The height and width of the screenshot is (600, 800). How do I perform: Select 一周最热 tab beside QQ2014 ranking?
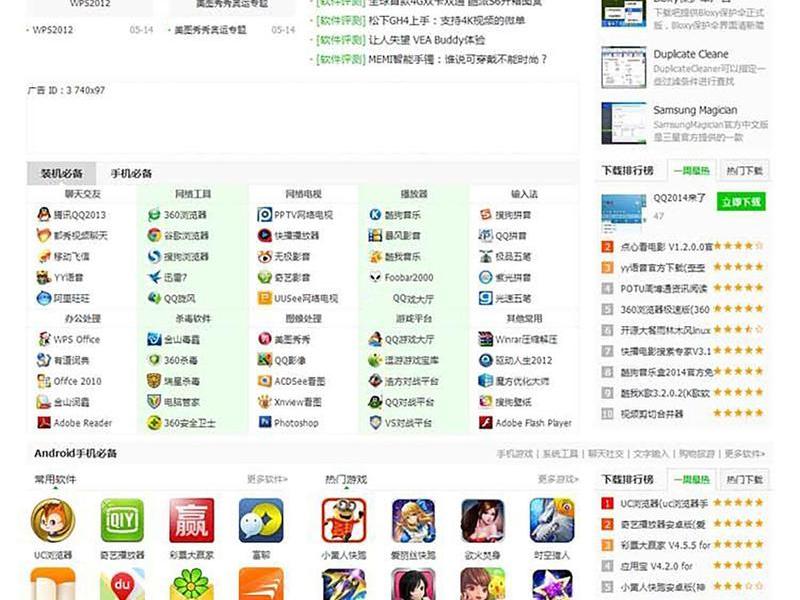691,170
